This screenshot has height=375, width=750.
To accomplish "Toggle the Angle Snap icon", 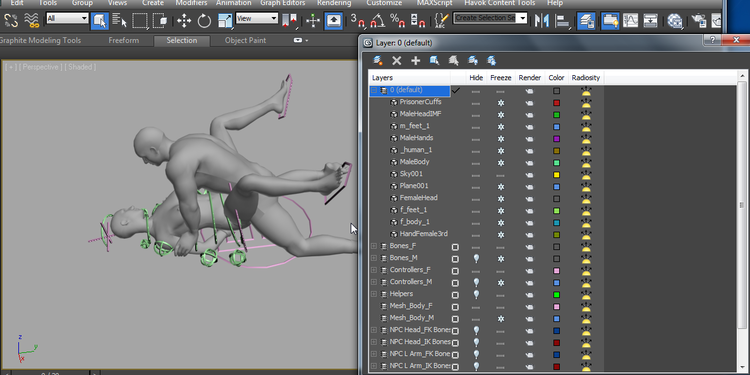I will (377, 21).
